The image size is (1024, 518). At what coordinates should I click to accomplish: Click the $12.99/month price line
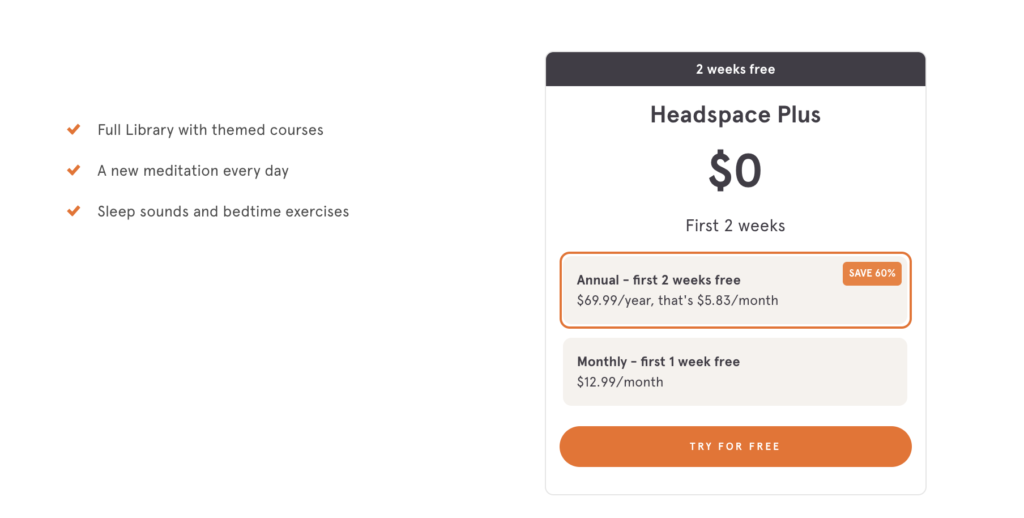coord(620,382)
